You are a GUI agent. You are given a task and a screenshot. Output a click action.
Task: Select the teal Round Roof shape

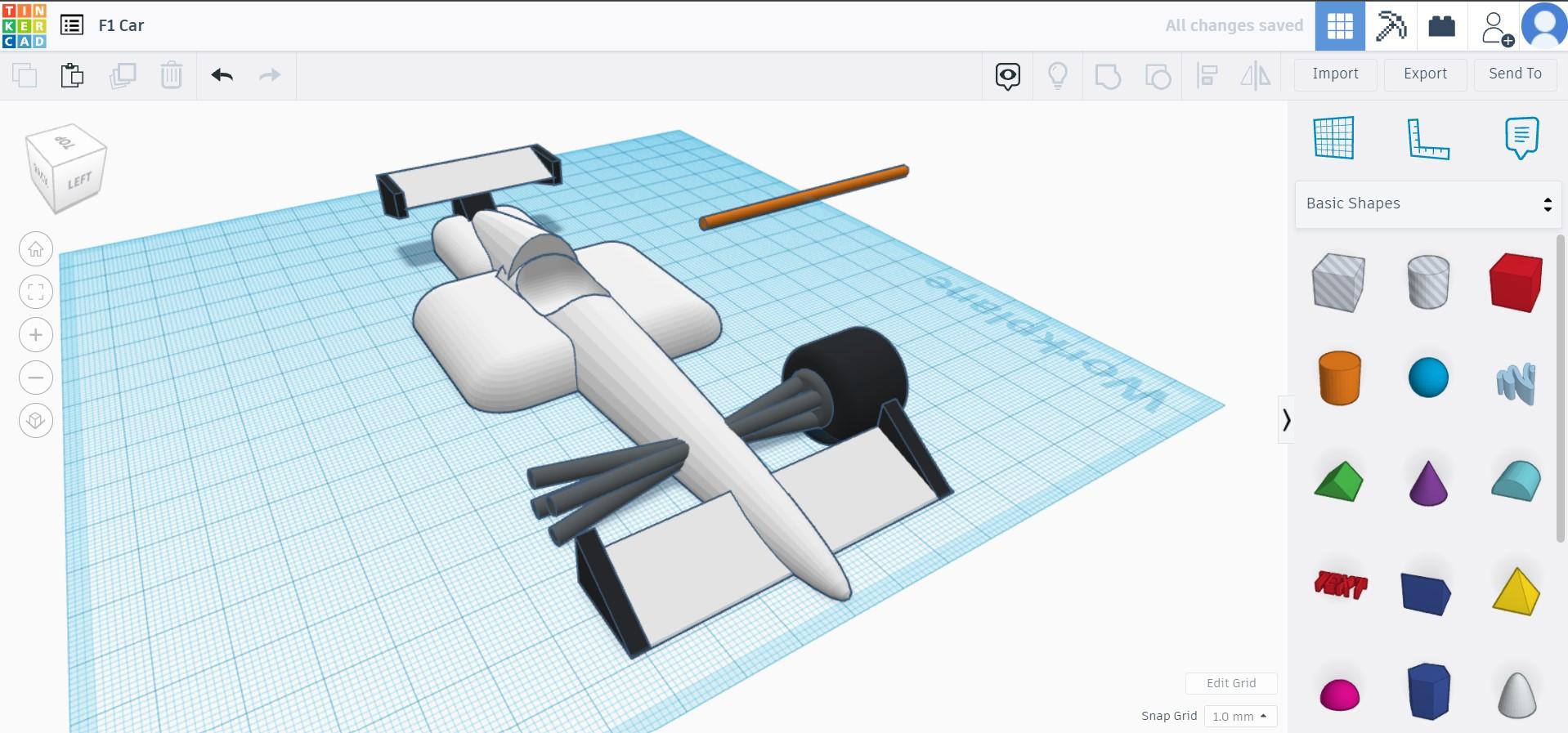point(1516,480)
